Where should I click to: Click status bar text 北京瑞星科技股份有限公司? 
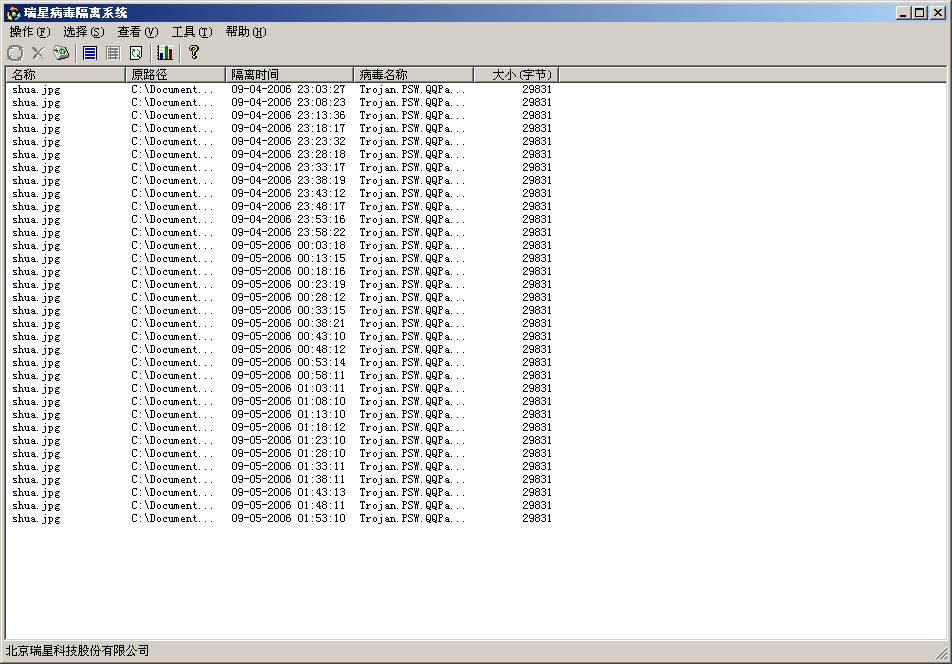(x=78, y=651)
